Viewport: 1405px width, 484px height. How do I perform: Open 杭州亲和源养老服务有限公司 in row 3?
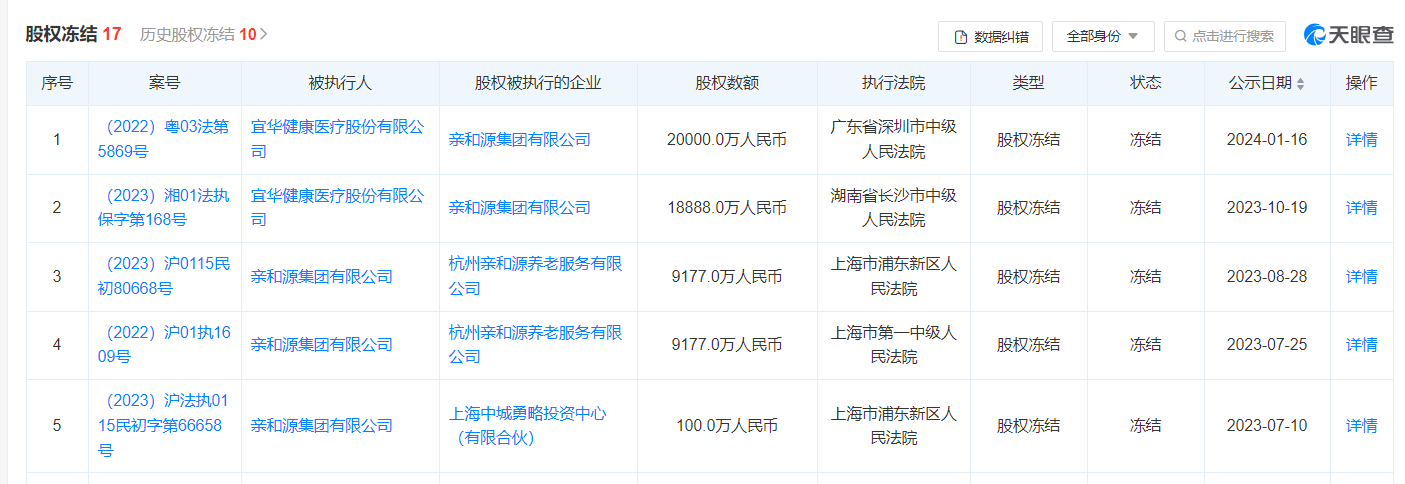coord(535,277)
